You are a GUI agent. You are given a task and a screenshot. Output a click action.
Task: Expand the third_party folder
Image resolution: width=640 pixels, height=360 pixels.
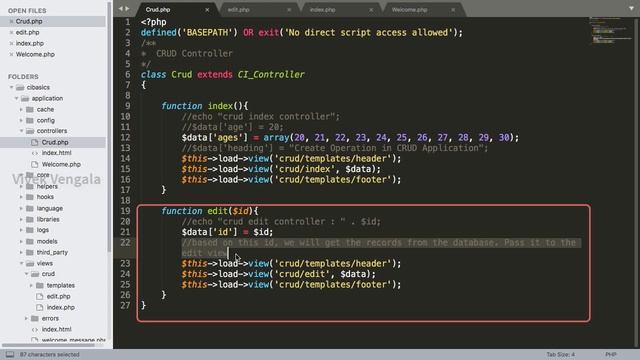click(x=21, y=252)
